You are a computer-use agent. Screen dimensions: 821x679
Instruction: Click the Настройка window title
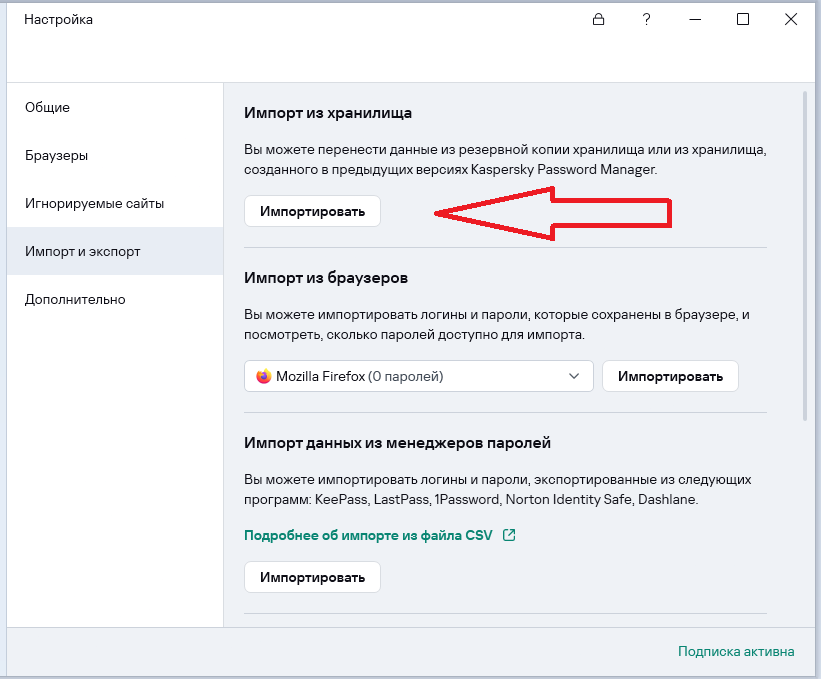pyautogui.click(x=58, y=20)
